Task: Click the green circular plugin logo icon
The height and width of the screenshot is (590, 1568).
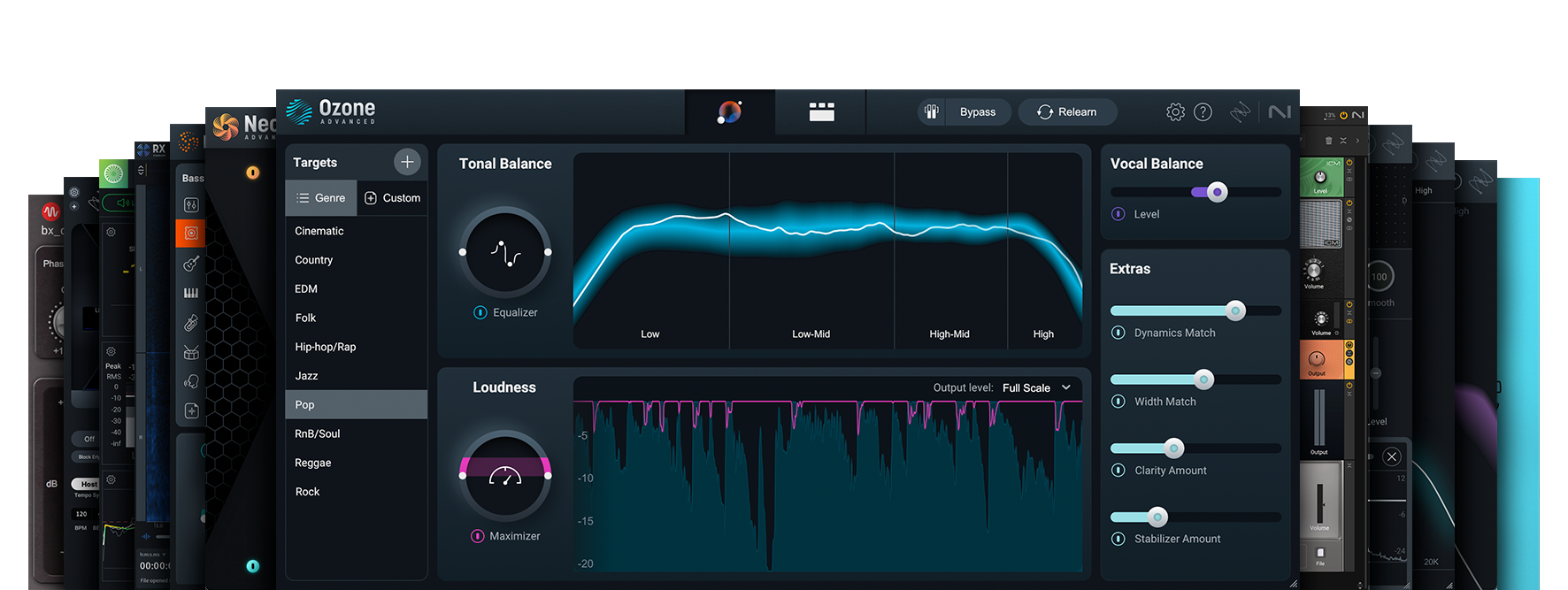Action: tap(113, 173)
